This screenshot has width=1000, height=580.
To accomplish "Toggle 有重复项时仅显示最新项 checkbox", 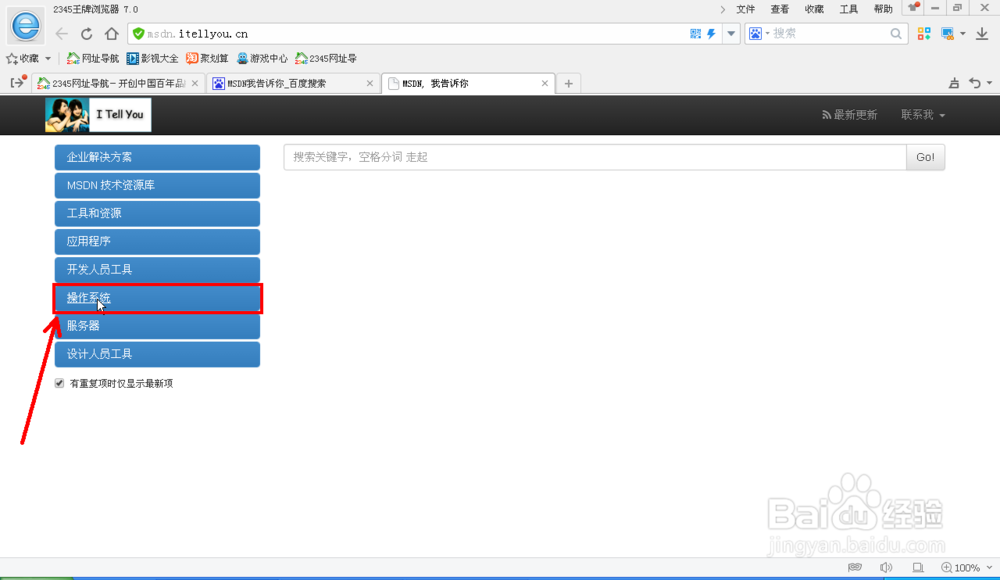I will click(59, 383).
